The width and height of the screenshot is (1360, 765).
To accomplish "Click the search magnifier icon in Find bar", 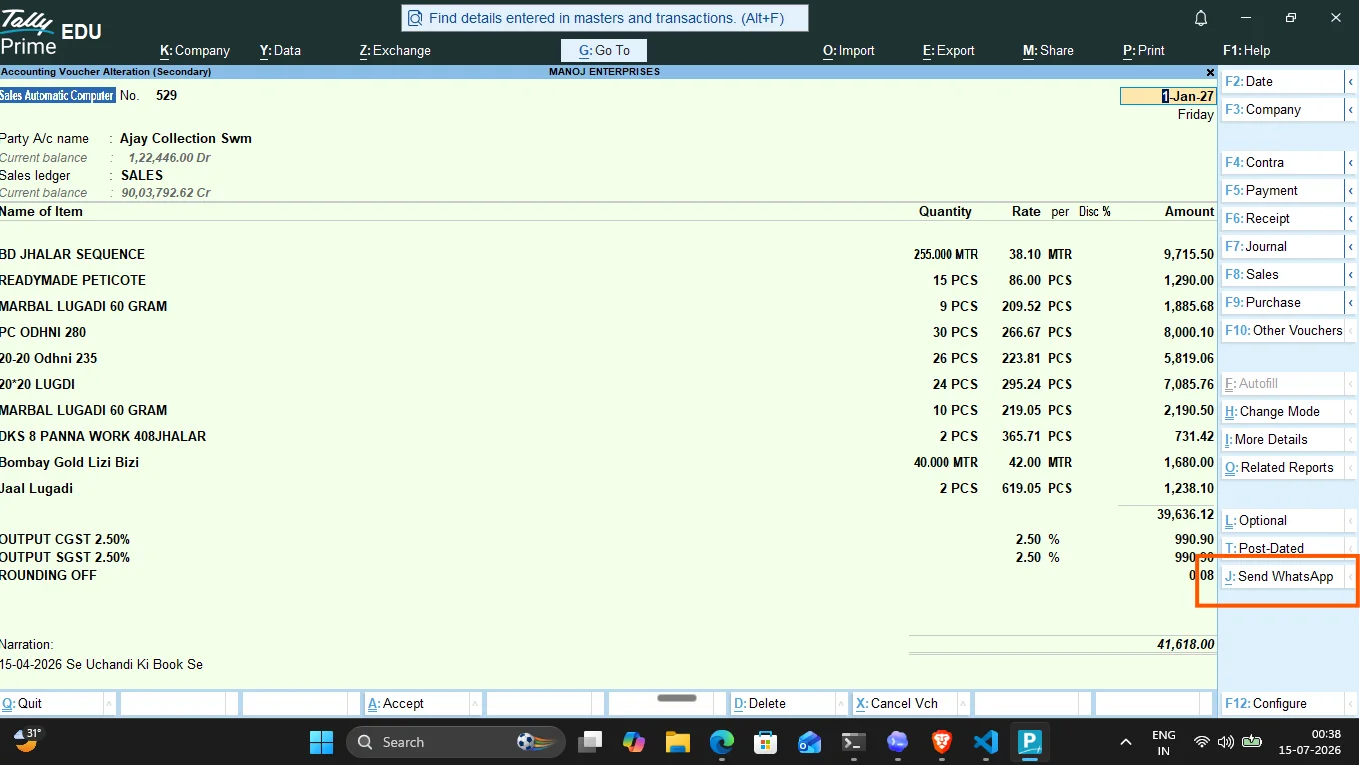I will click(x=415, y=18).
